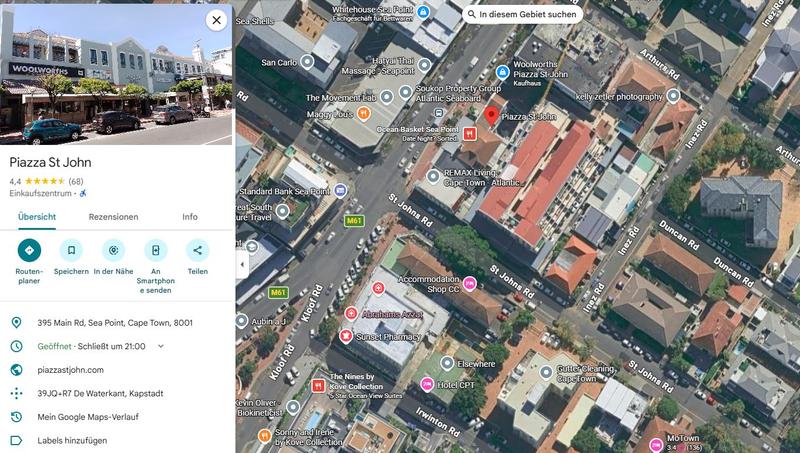This screenshot has height=453, width=800.
Task: Click the wheelchair accessibility icon
Action: coord(83,193)
